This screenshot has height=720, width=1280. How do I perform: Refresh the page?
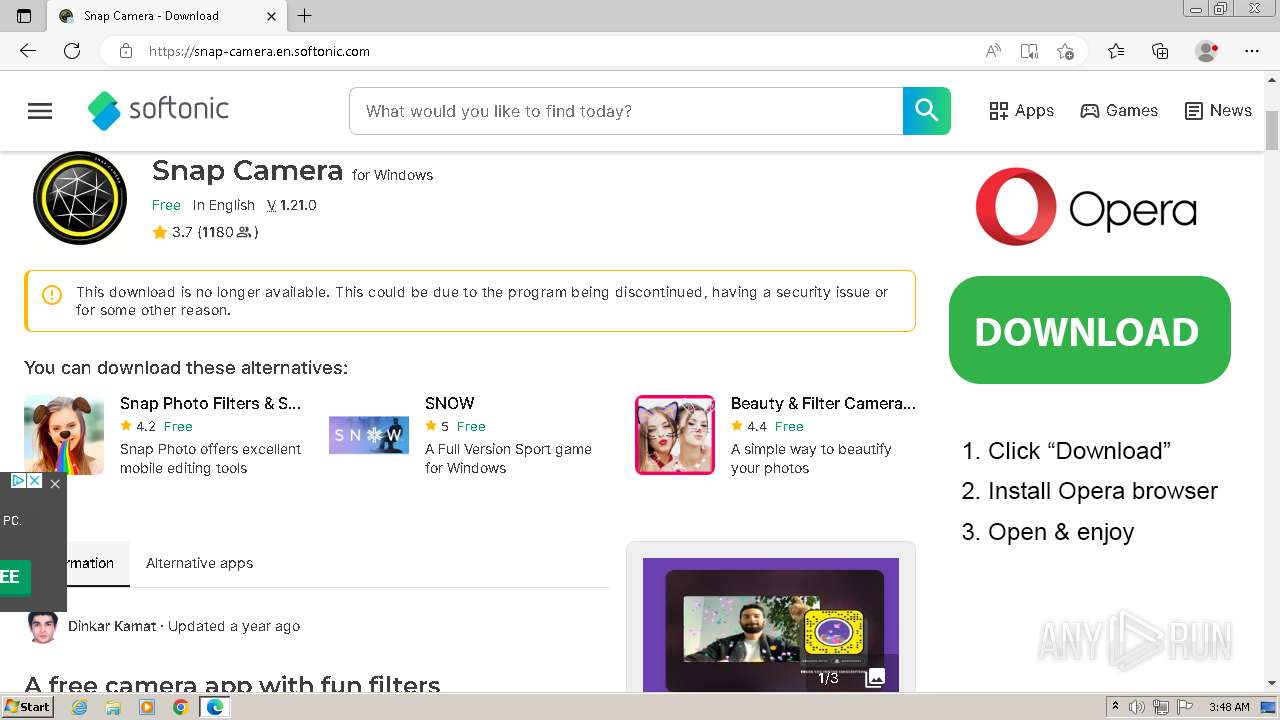(72, 51)
